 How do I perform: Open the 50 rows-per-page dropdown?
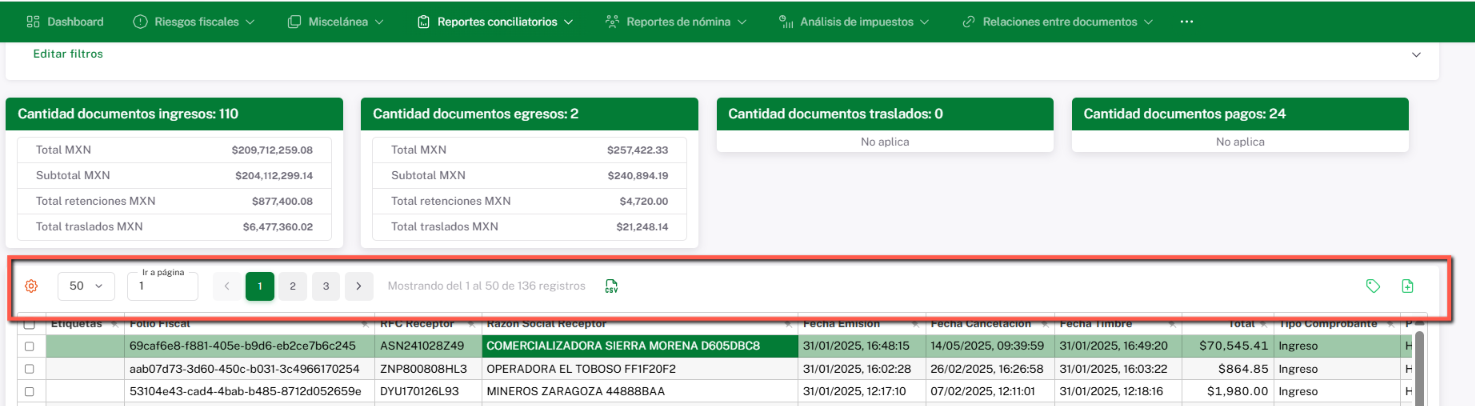[86, 286]
